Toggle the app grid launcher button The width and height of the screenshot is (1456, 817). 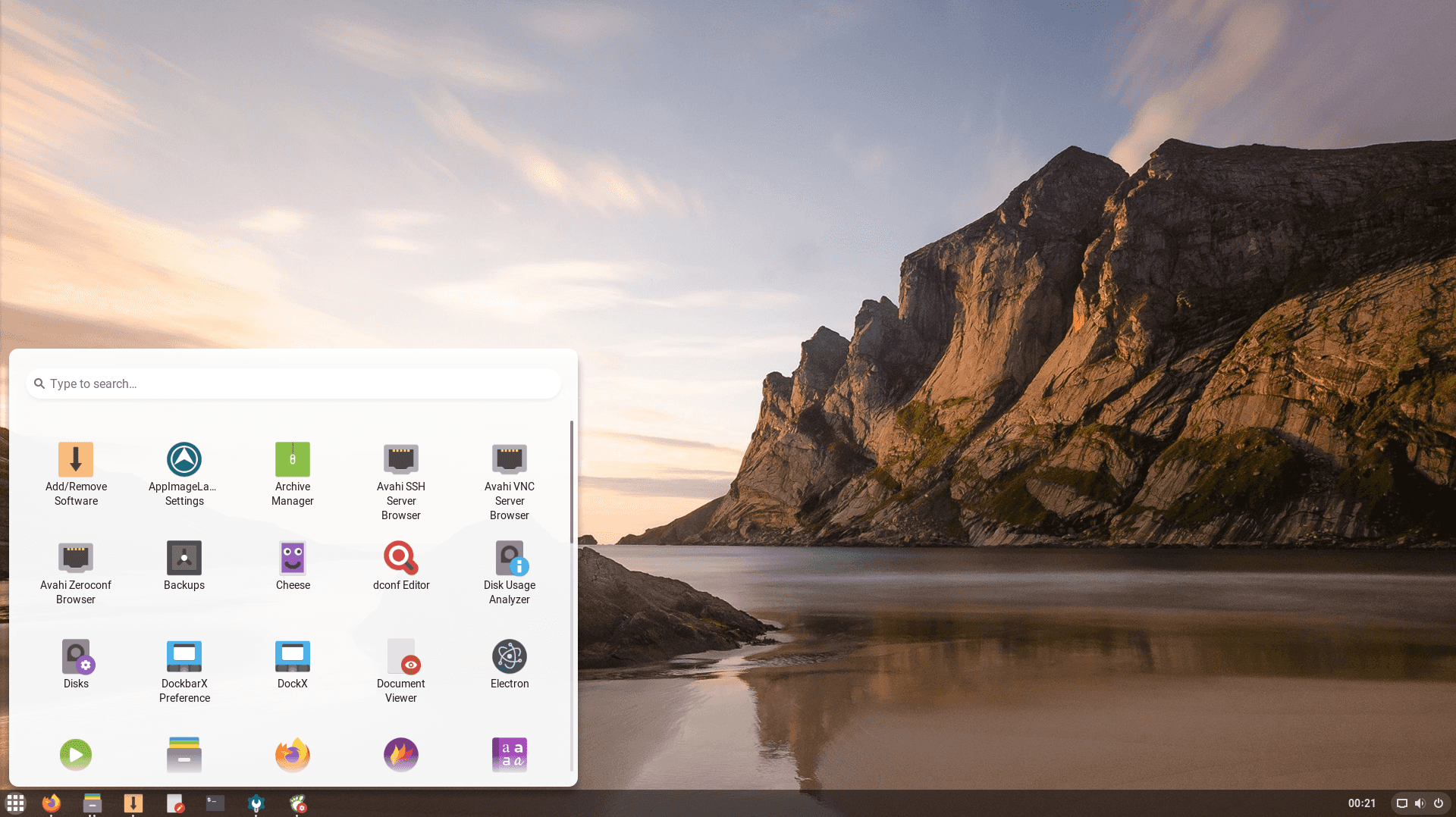pyautogui.click(x=16, y=803)
